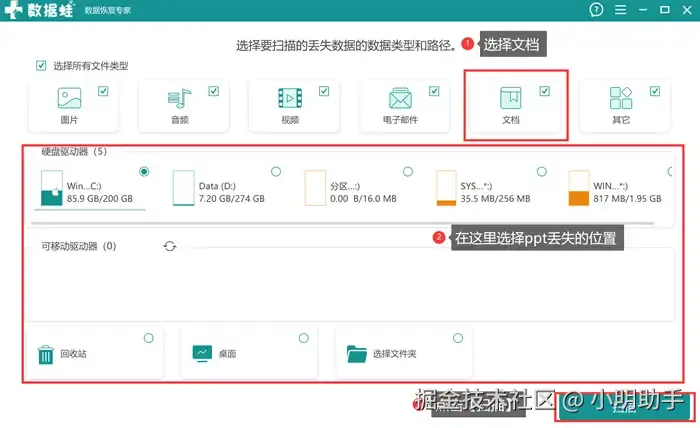The width and height of the screenshot is (700, 428).
Task: Toggle 选择所有文件类型 checkbox
Action: click(41, 66)
